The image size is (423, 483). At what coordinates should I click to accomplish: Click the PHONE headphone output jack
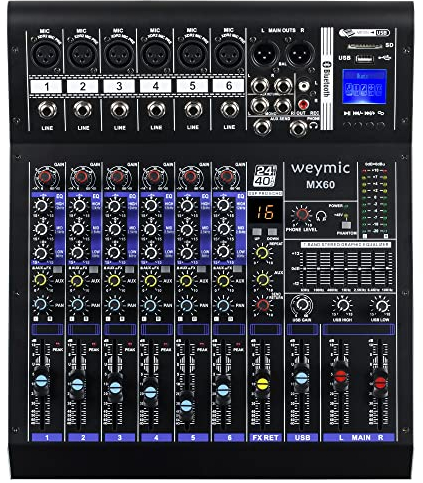click(x=298, y=127)
